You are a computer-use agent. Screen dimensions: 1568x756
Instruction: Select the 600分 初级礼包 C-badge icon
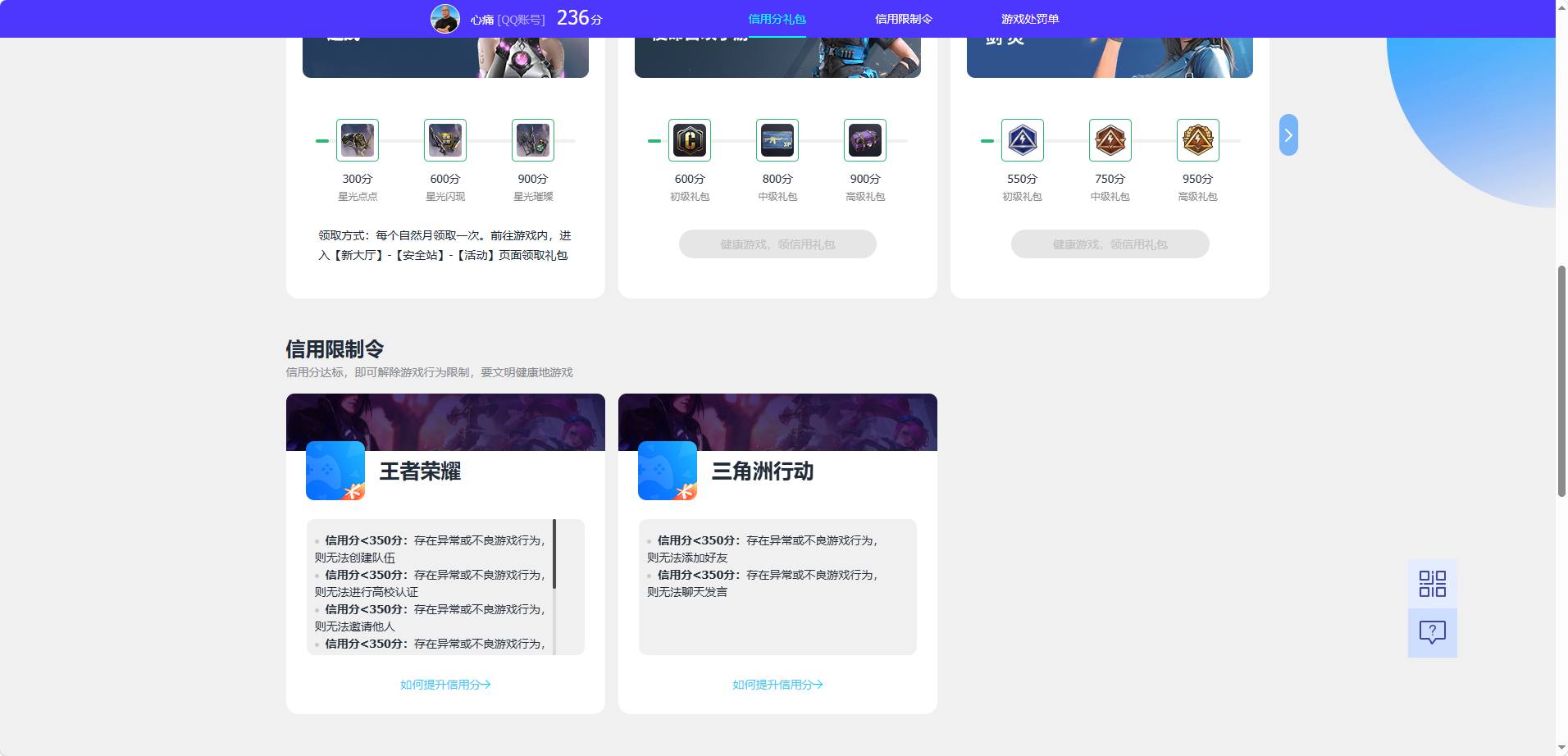click(x=690, y=140)
